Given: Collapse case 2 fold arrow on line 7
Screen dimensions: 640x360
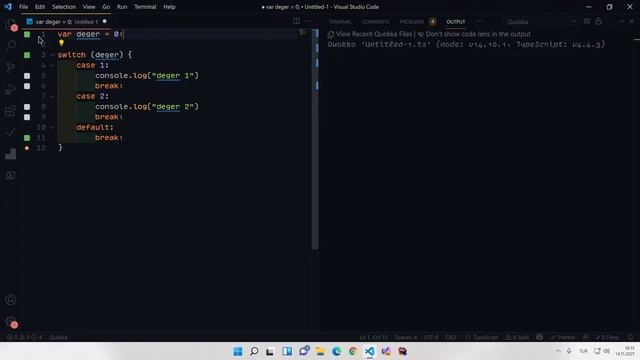Looking at the screenshot, I should pos(53,96).
